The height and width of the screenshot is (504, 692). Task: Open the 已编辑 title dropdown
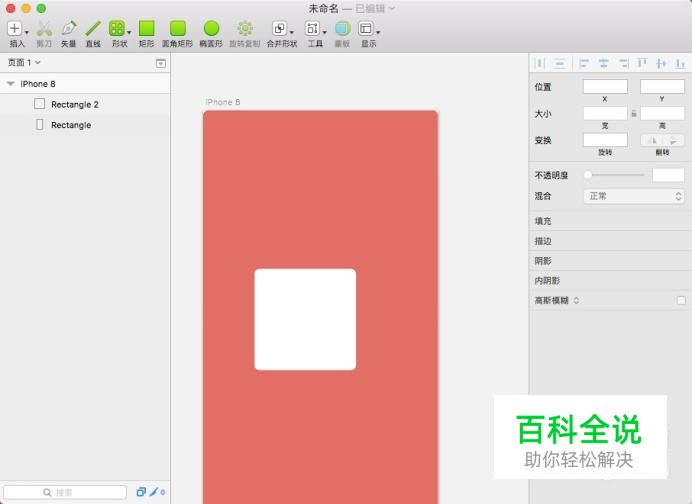tap(375, 8)
